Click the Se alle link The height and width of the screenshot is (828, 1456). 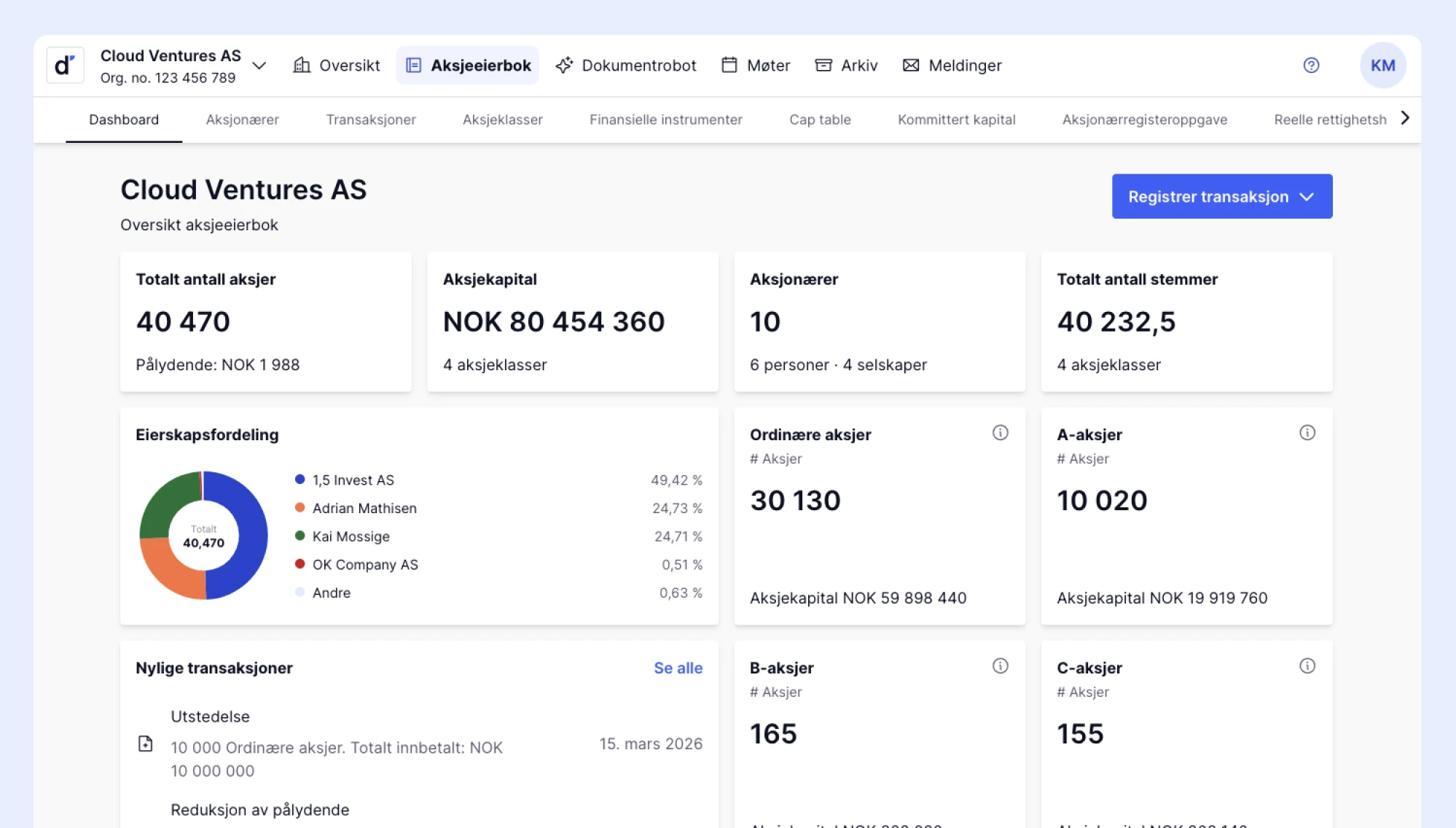[x=678, y=668]
